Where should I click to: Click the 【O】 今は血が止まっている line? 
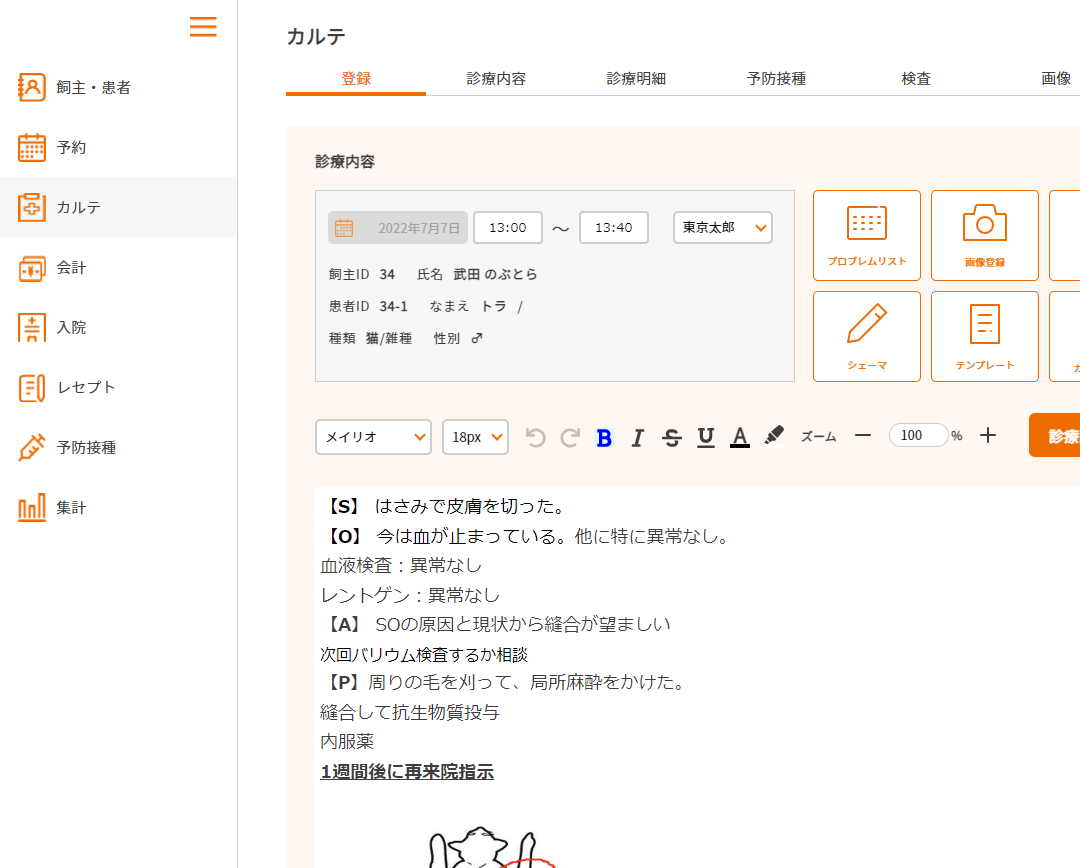tap(527, 537)
